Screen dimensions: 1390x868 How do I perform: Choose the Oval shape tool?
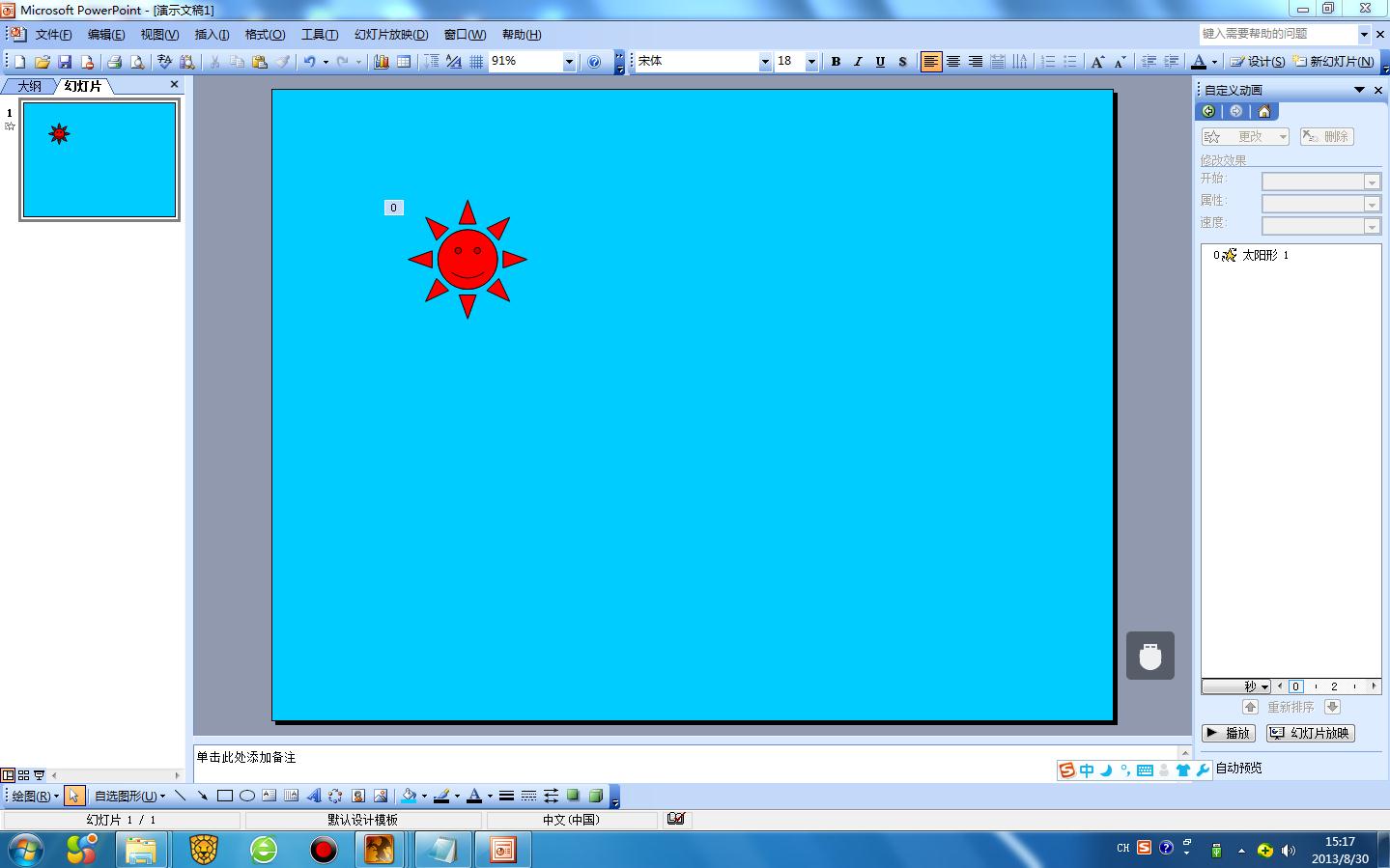(247, 796)
